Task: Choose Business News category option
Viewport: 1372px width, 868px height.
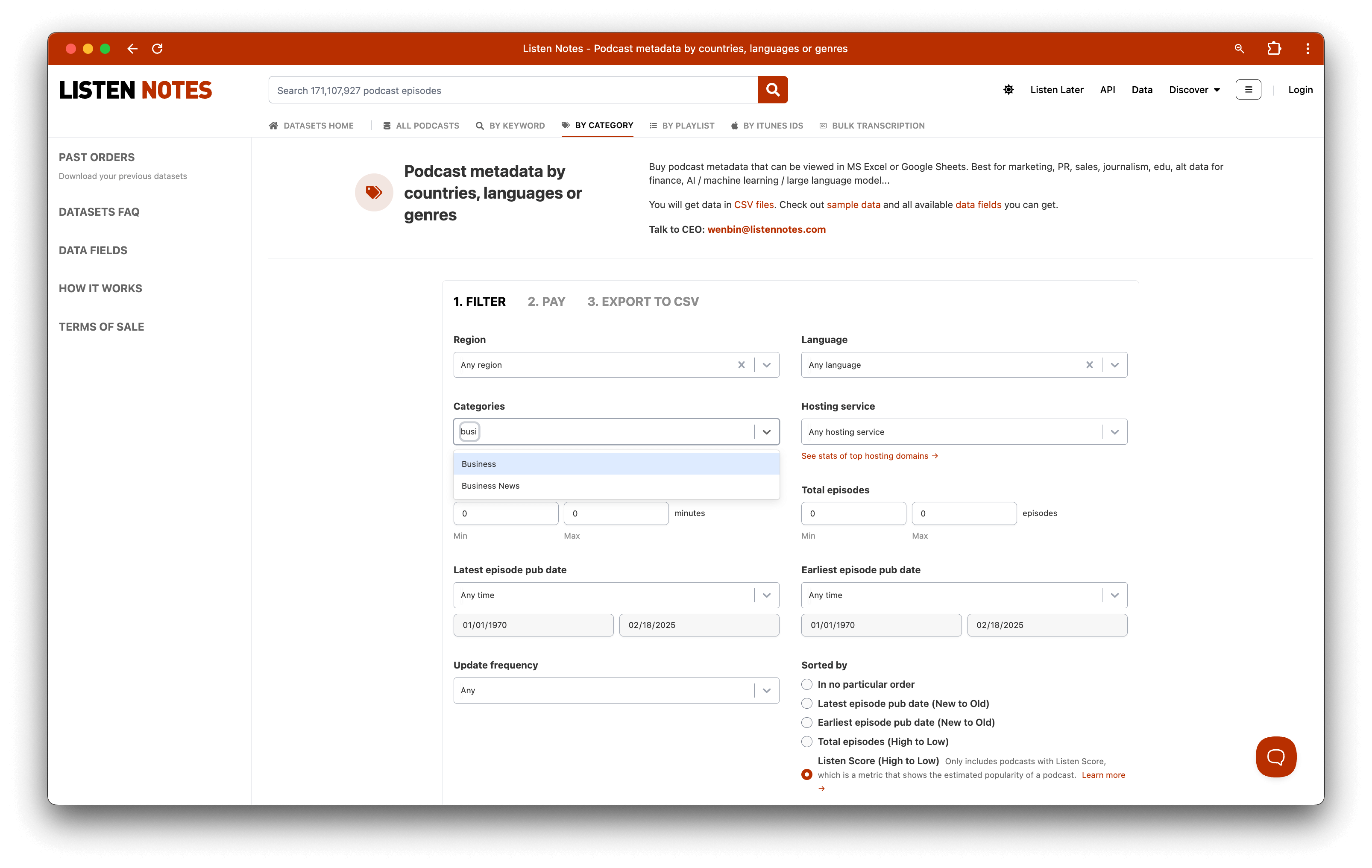Action: pyautogui.click(x=616, y=486)
